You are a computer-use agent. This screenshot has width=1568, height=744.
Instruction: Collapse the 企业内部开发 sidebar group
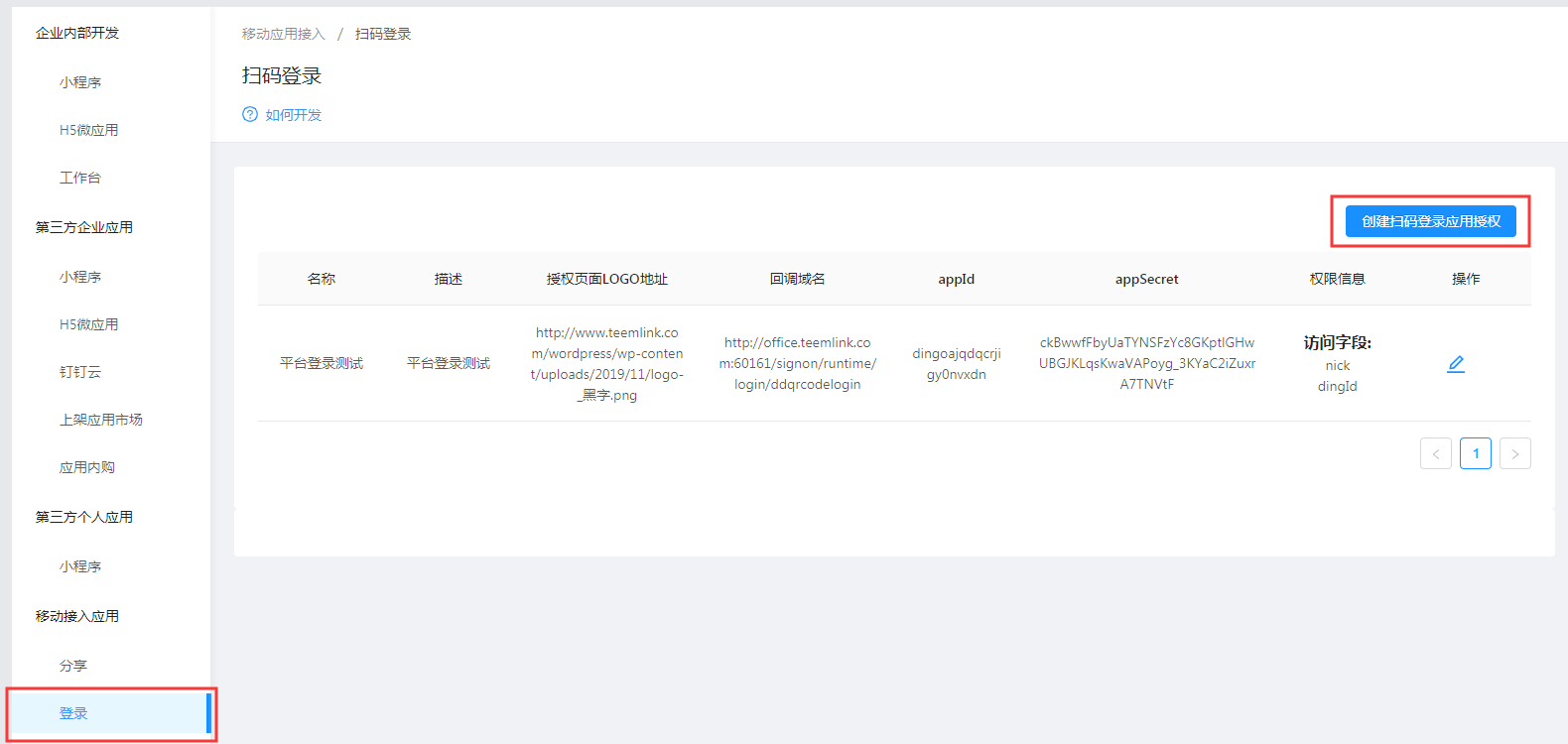point(77,33)
